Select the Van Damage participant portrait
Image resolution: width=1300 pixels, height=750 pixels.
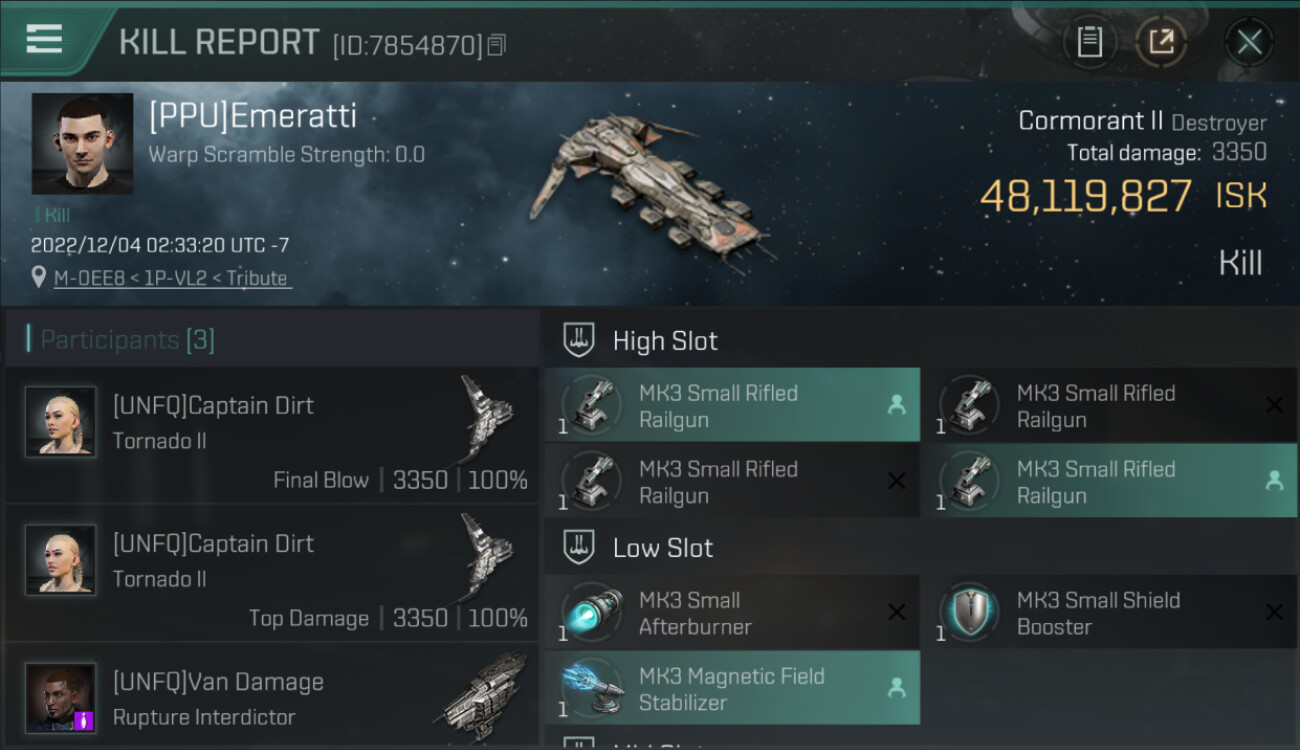point(61,697)
